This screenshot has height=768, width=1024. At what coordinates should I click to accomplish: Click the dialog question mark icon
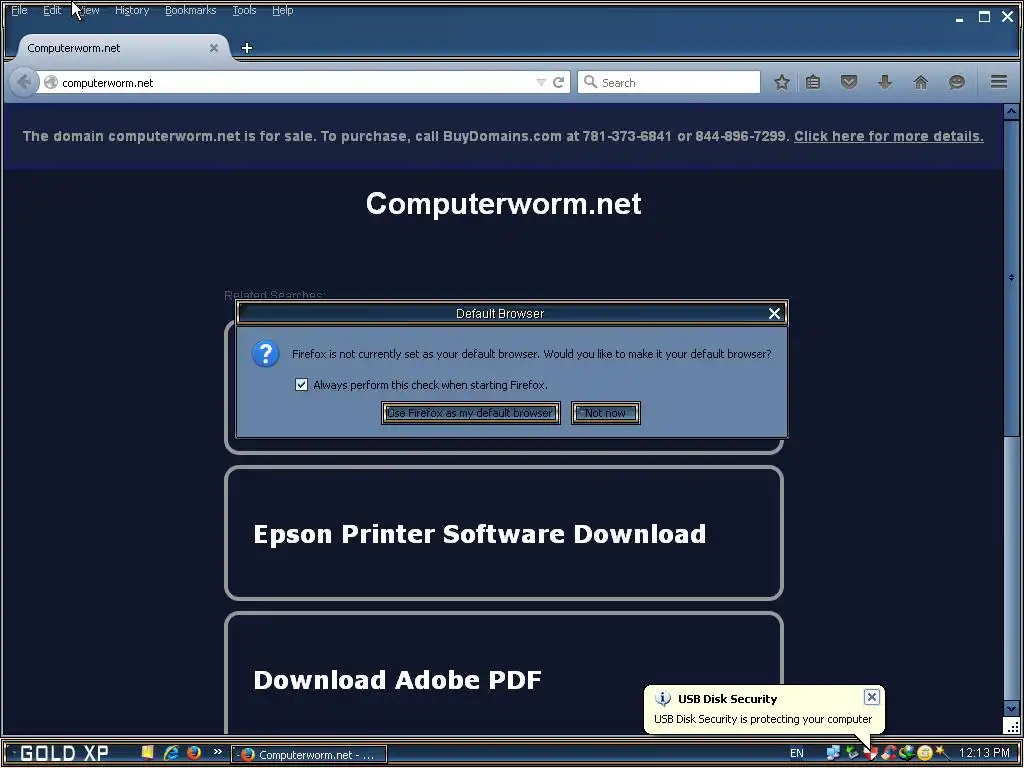point(266,354)
